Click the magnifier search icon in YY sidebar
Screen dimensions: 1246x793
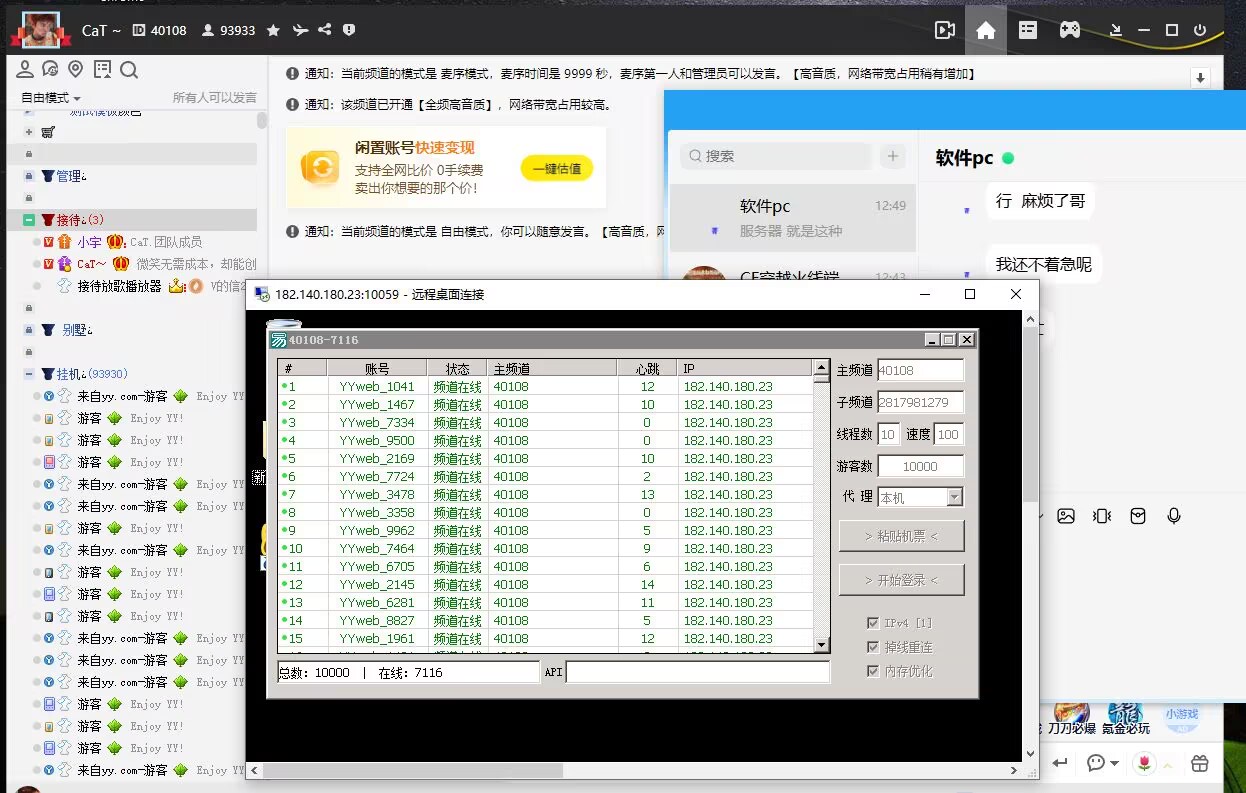point(129,69)
